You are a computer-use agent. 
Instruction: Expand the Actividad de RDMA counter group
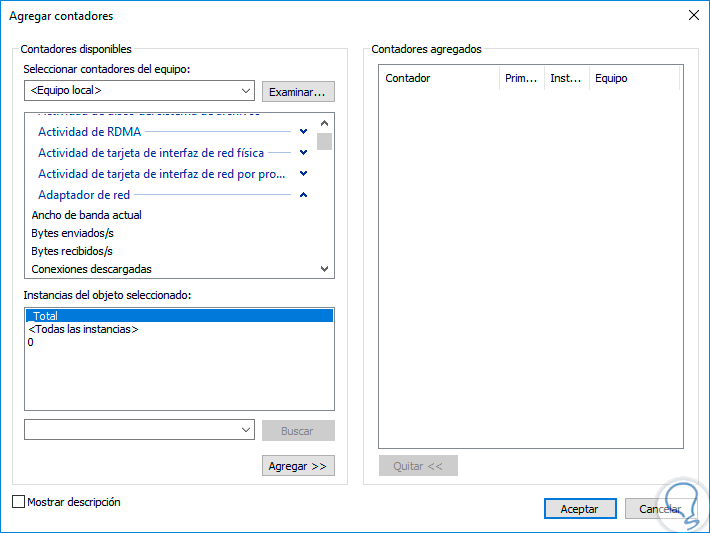click(303, 131)
